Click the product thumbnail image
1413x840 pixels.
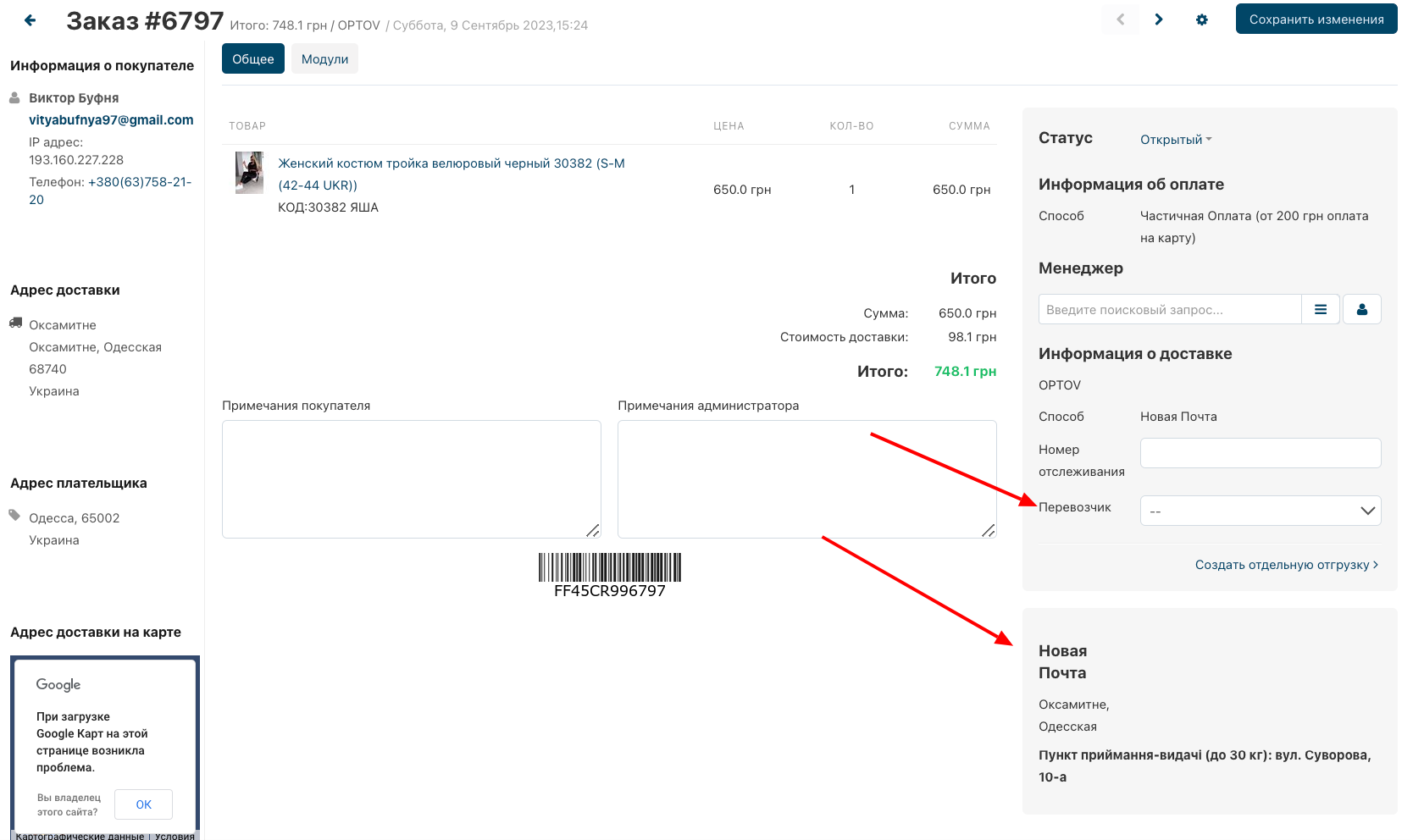(x=249, y=173)
